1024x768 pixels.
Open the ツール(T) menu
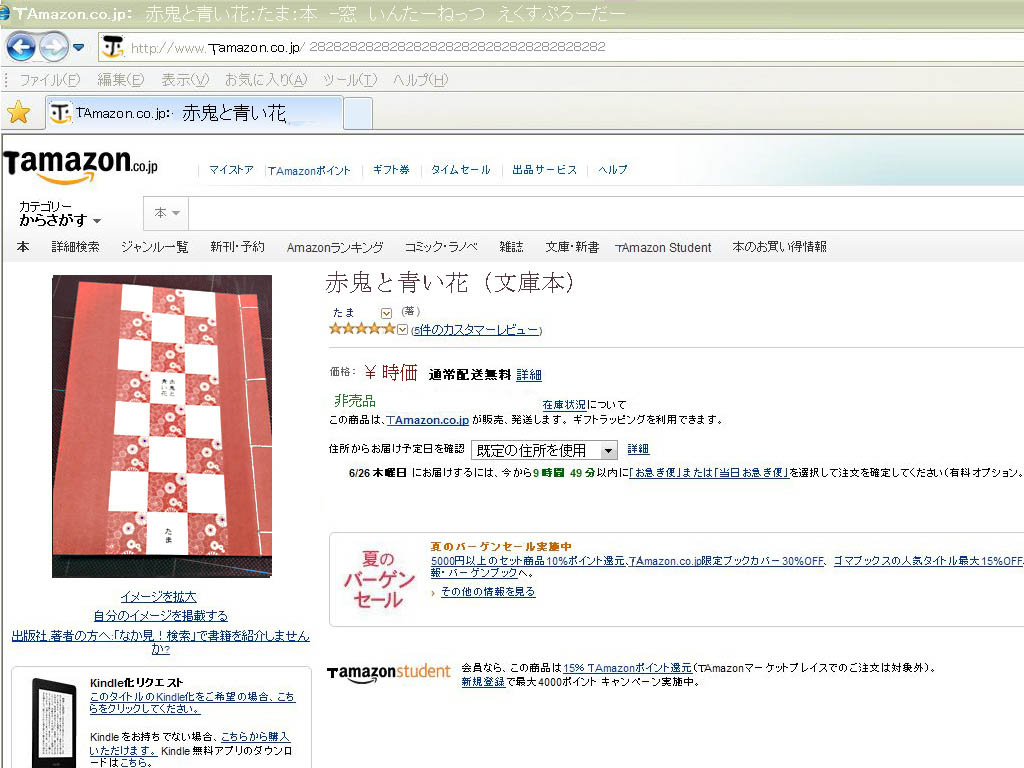350,80
